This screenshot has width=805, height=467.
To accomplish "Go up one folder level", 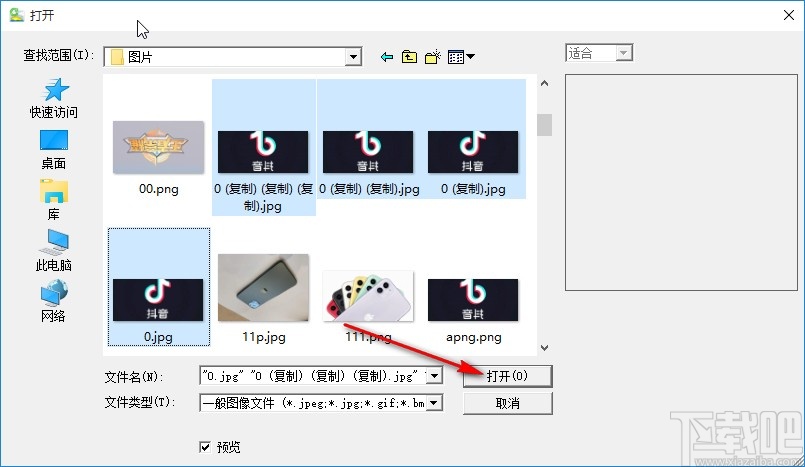I will (x=409, y=57).
